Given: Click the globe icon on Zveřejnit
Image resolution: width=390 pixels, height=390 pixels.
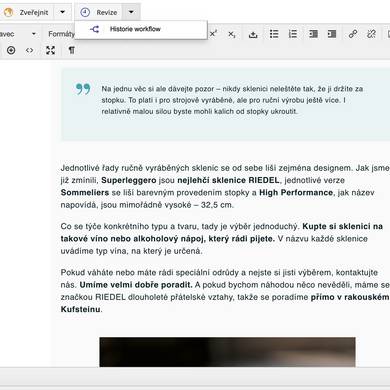Looking at the screenshot, I should (8, 12).
